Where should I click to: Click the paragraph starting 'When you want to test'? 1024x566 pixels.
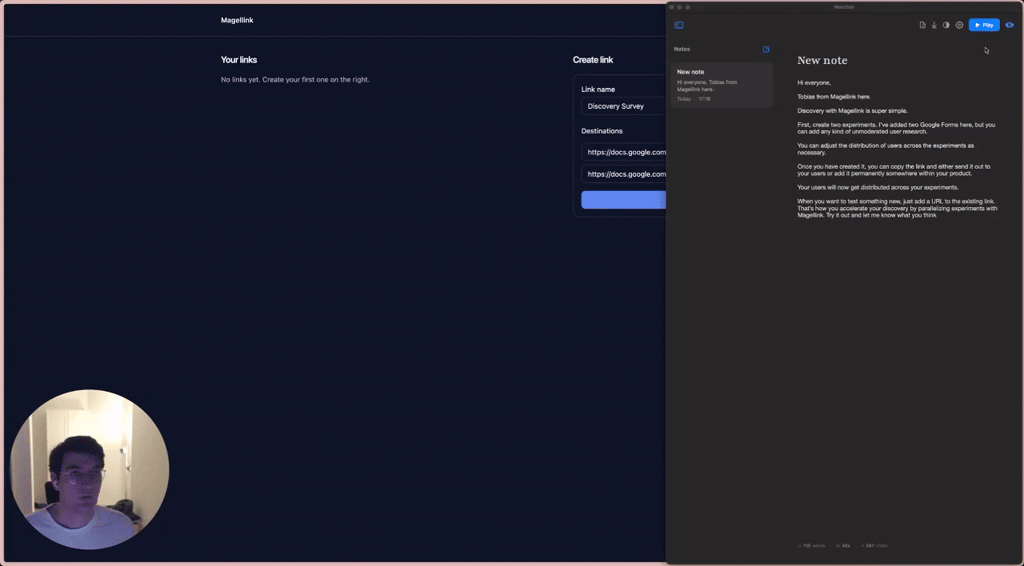(897, 208)
